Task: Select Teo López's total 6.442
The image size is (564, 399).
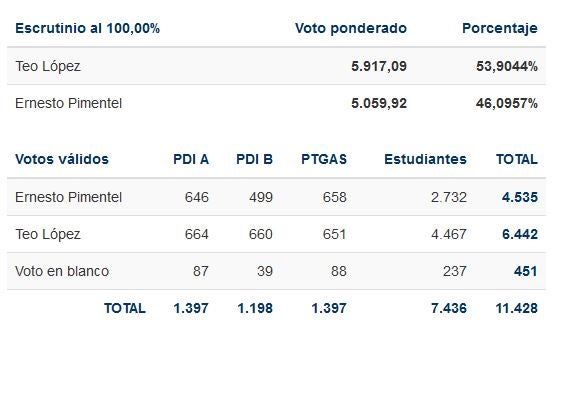Action: click(520, 234)
